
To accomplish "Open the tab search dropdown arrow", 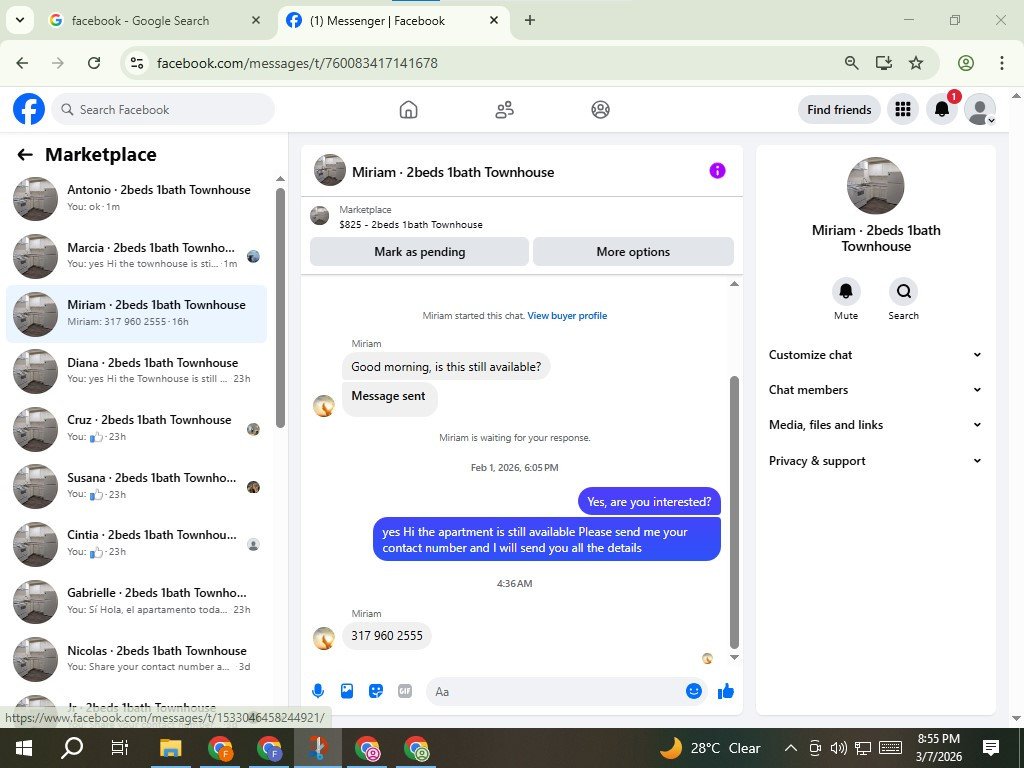I will (20, 20).
